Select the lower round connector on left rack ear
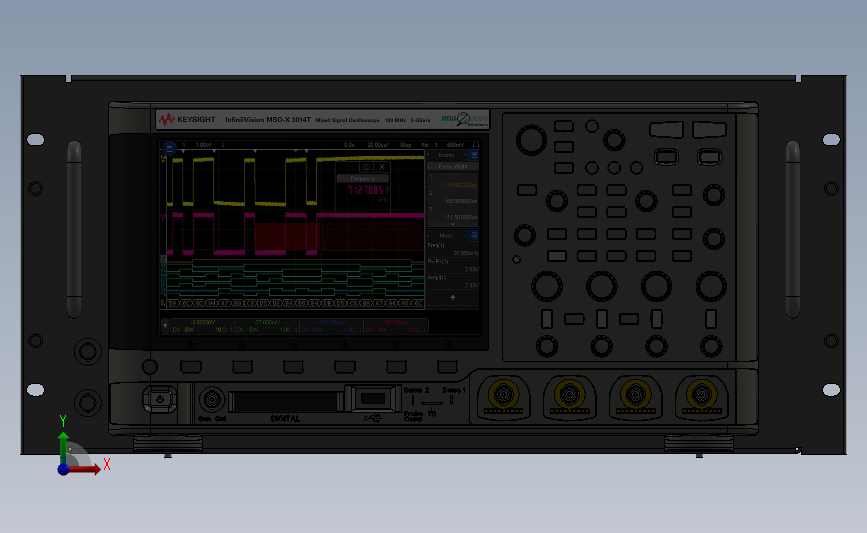The image size is (867, 533). (87, 402)
